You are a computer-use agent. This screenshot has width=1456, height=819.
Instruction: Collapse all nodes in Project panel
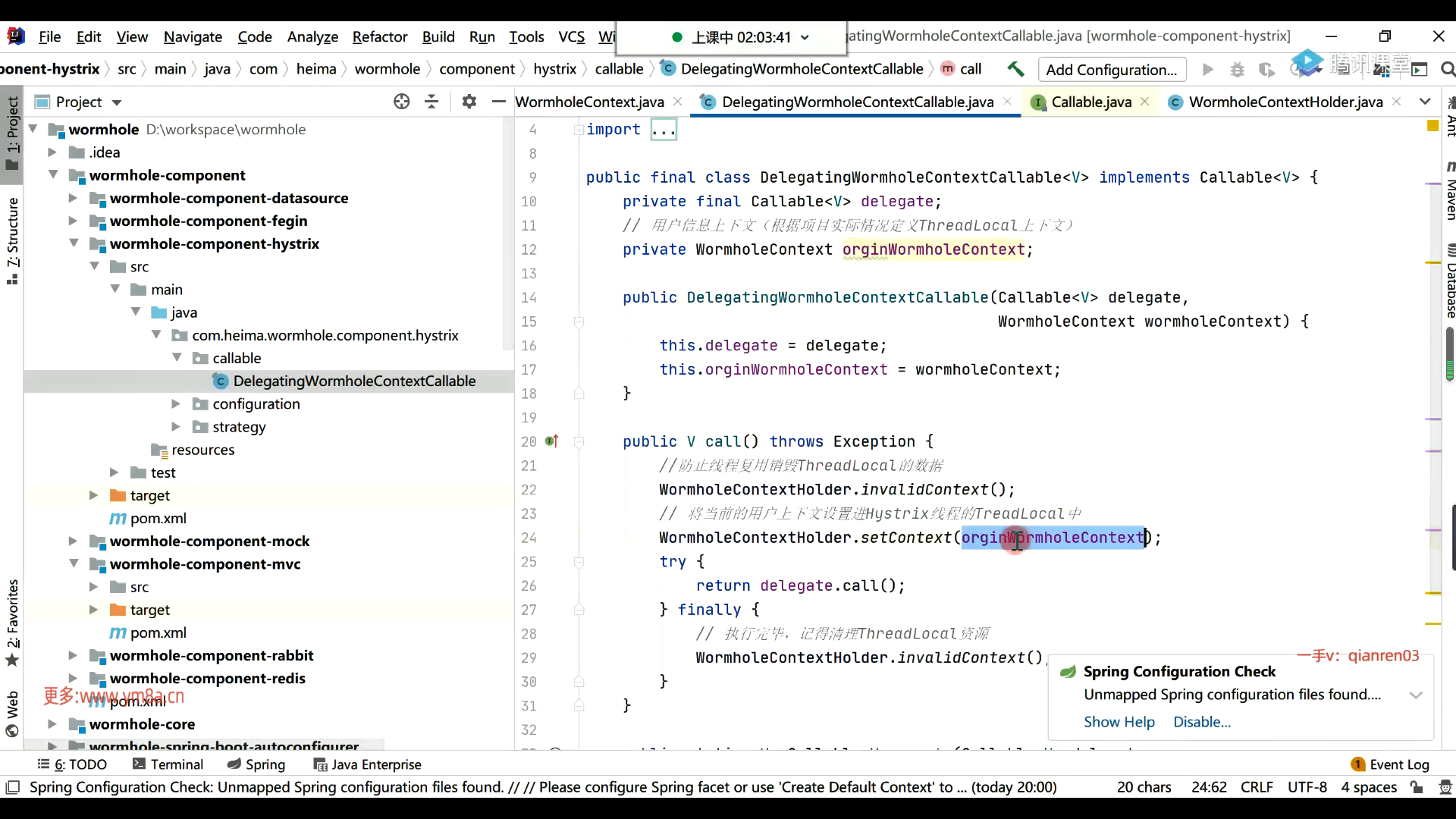(431, 102)
